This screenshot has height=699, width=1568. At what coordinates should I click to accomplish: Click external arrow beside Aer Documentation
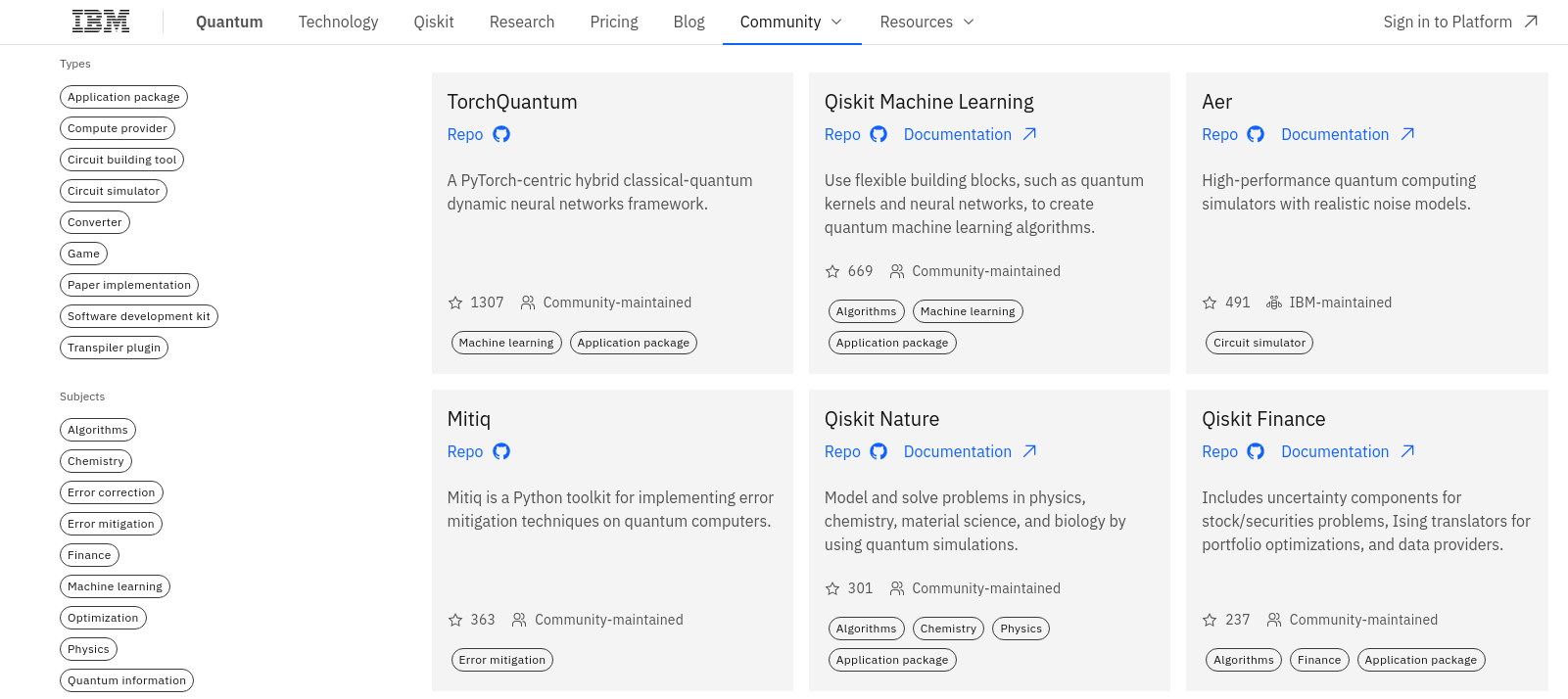click(x=1407, y=134)
